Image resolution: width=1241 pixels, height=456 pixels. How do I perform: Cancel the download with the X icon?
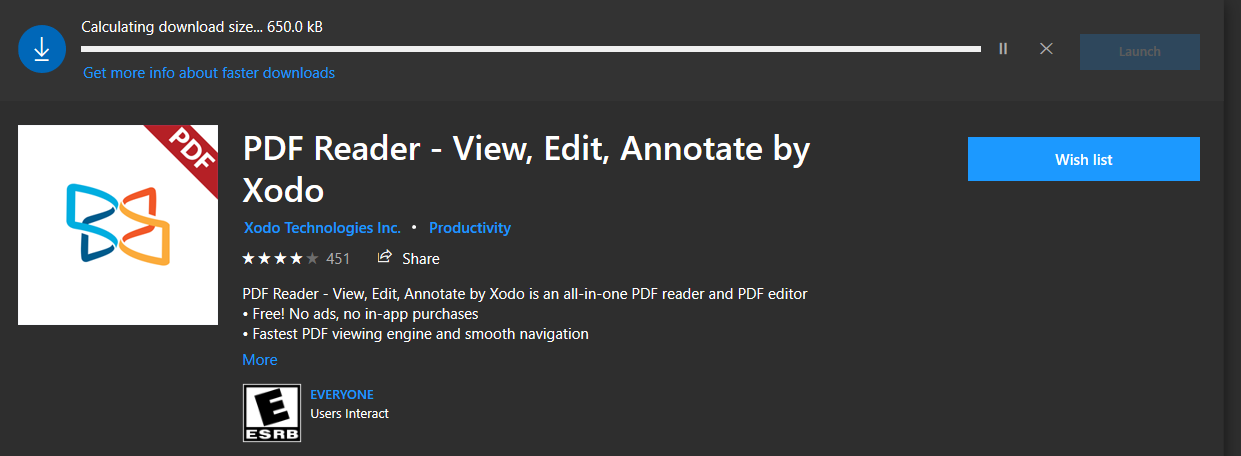click(x=1046, y=48)
